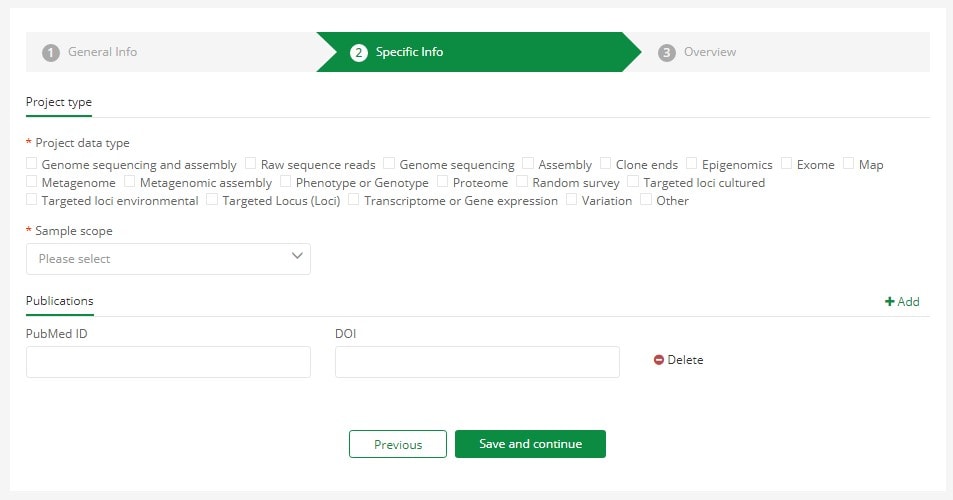The height and width of the screenshot is (500, 953).
Task: Enable the Transcriptome or Gene expression checkbox
Action: 353,199
